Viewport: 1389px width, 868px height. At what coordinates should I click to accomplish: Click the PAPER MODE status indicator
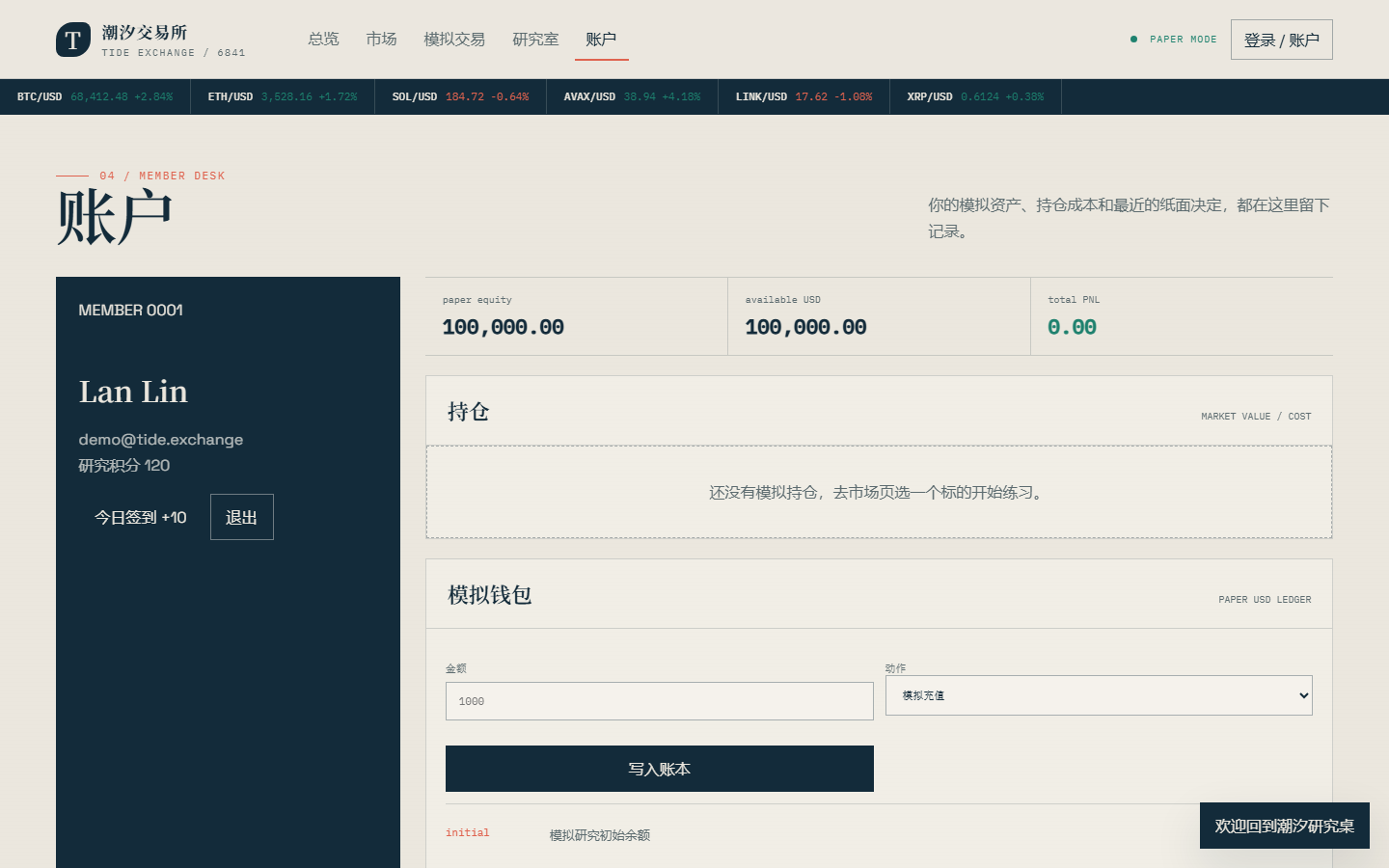pyautogui.click(x=1174, y=40)
